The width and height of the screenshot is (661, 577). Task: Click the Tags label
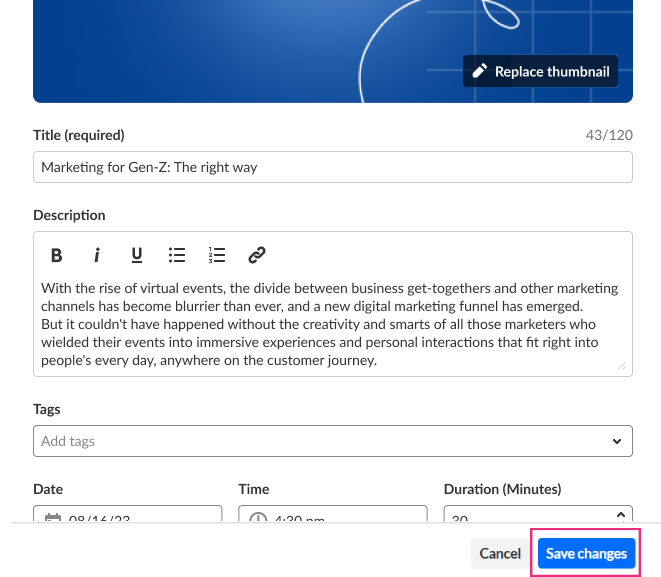(x=47, y=409)
